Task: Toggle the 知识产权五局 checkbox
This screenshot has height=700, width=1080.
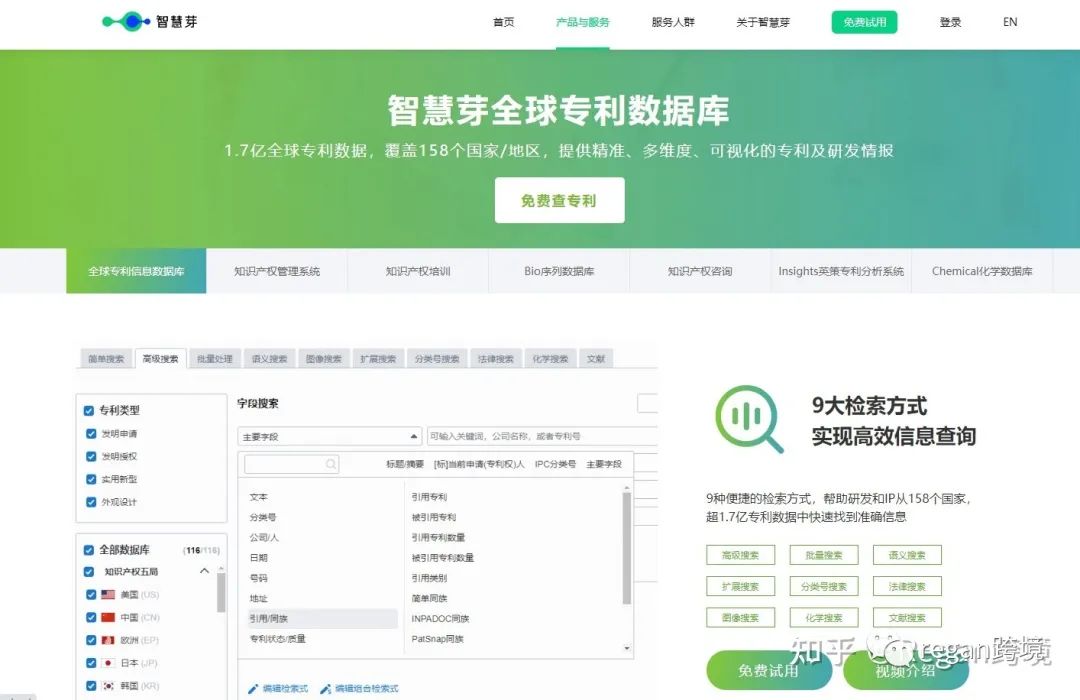Action: 89,571
